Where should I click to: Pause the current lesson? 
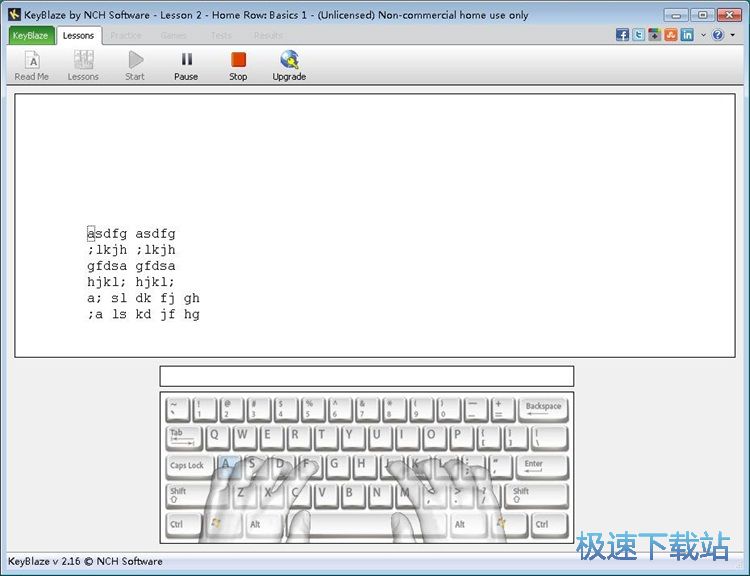pos(186,66)
